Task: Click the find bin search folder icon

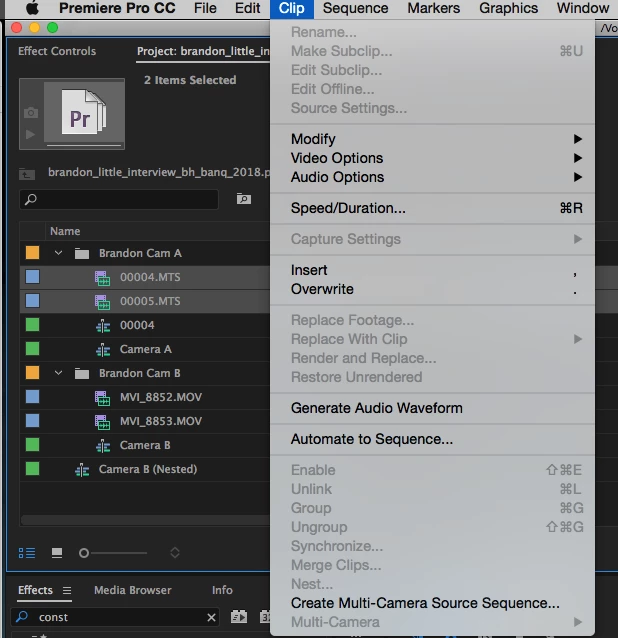Action: click(x=244, y=199)
